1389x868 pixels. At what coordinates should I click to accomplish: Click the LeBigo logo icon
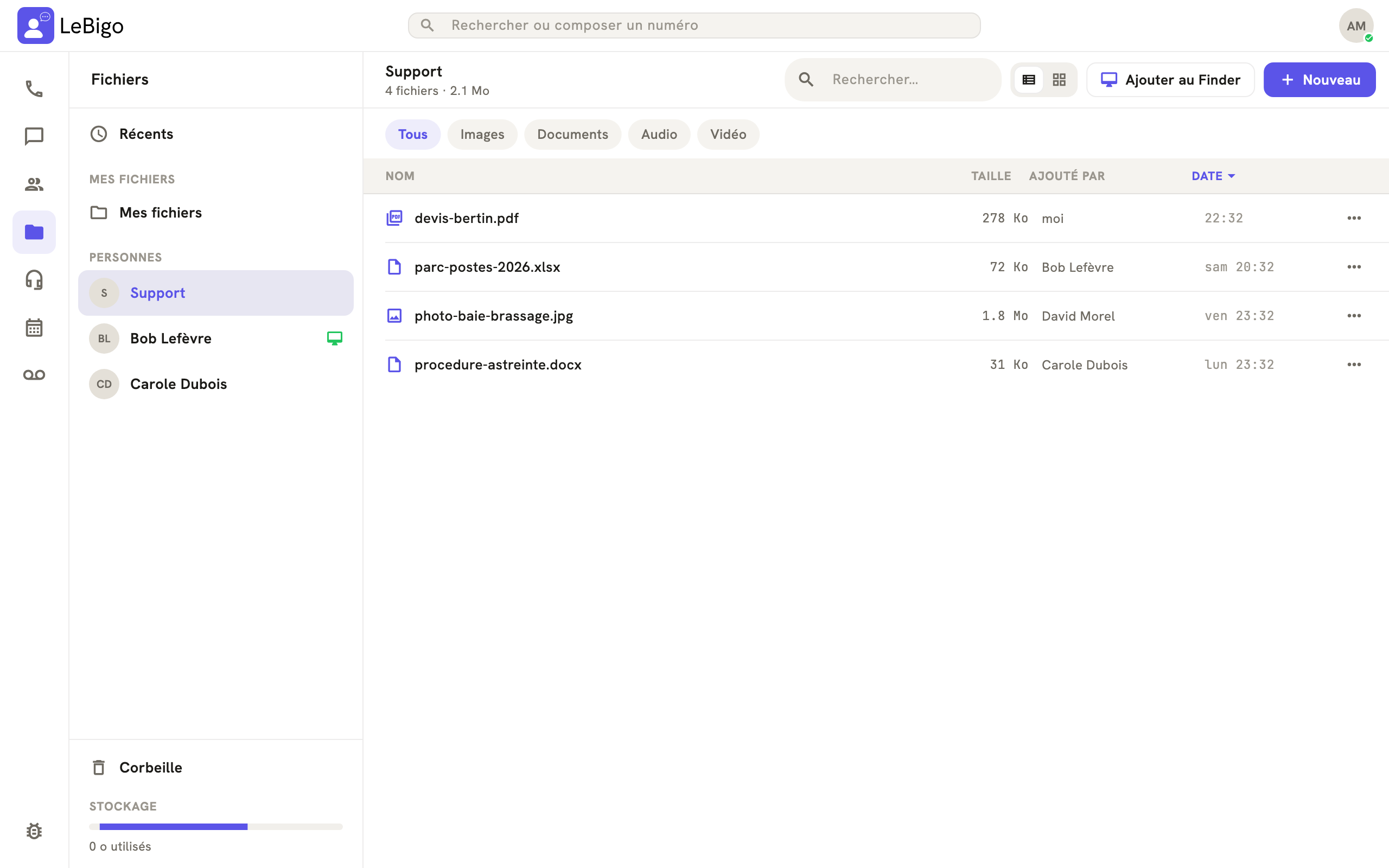pyautogui.click(x=36, y=25)
